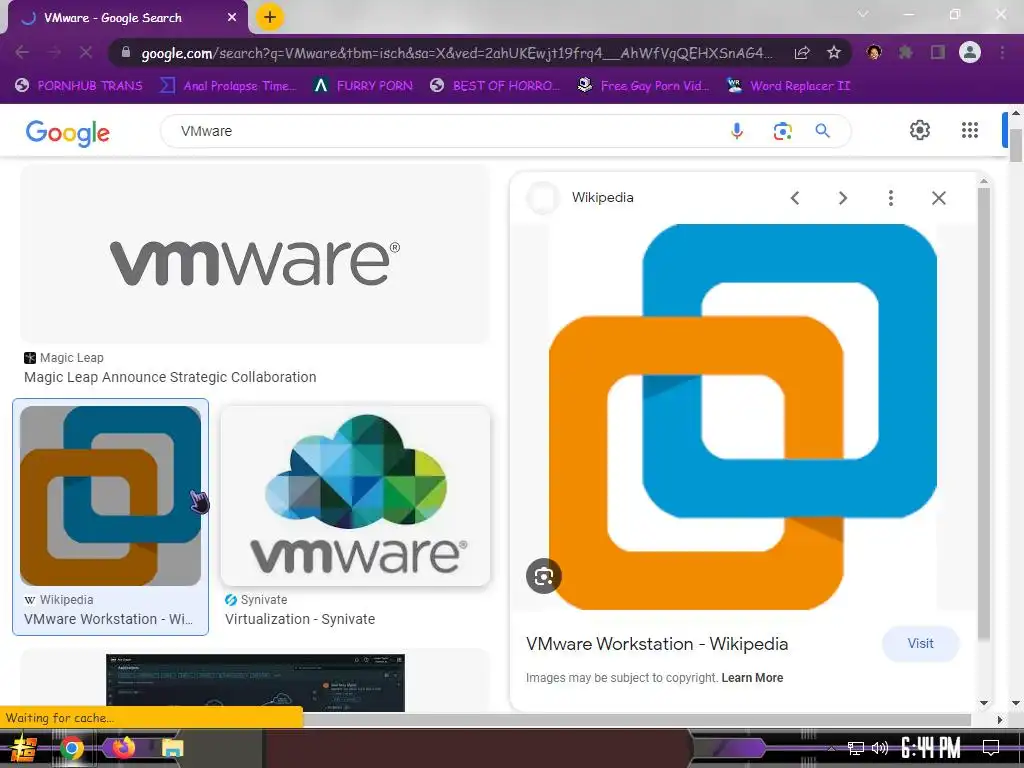
Task: Open the Word Replacer II bookmark
Action: coord(789,86)
